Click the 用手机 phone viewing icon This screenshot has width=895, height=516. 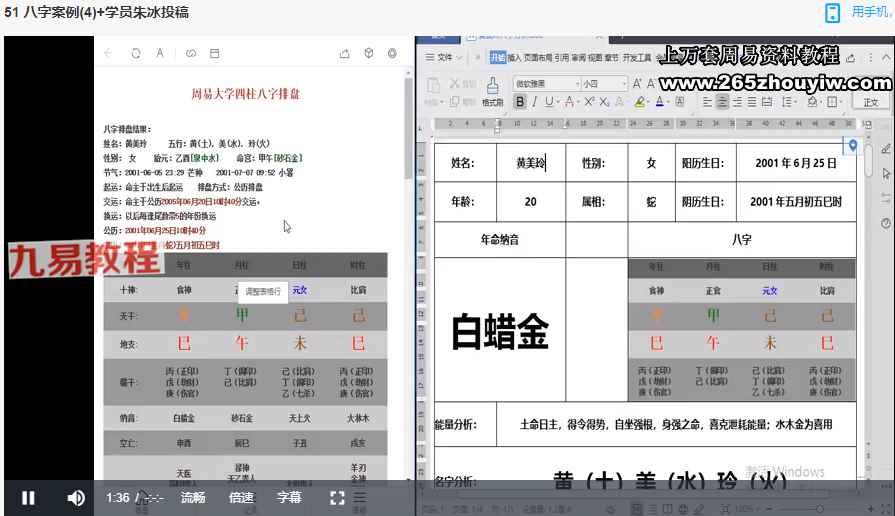pyautogui.click(x=833, y=13)
